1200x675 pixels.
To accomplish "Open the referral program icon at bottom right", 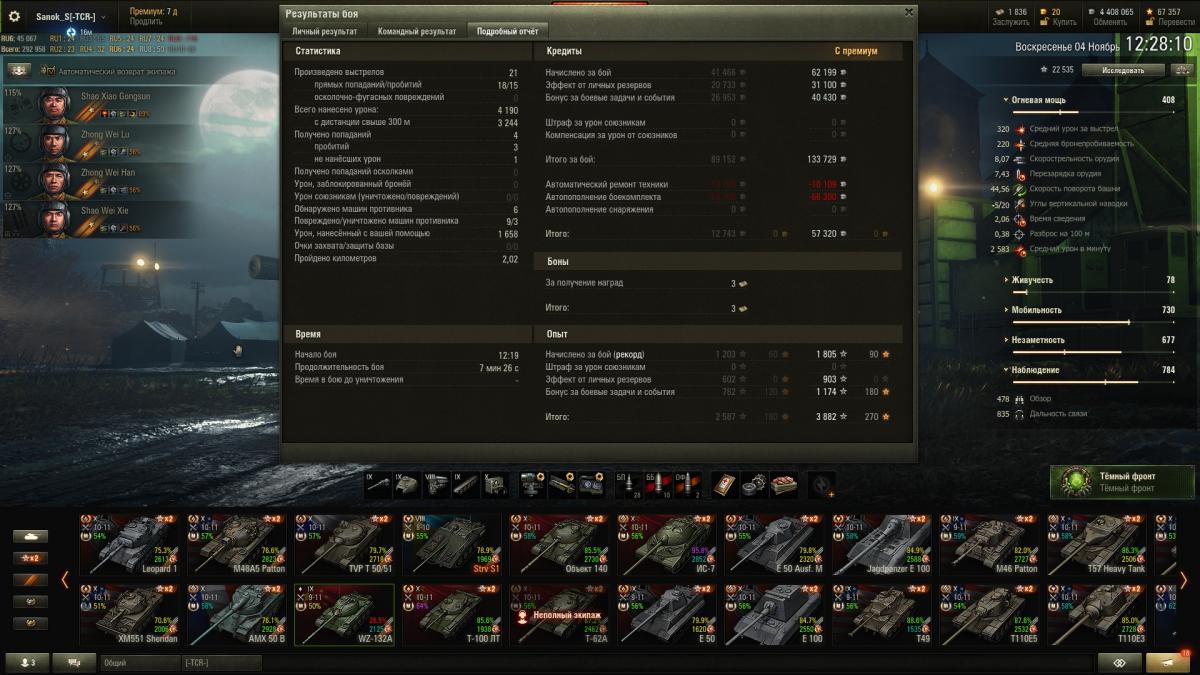I will point(1119,662).
